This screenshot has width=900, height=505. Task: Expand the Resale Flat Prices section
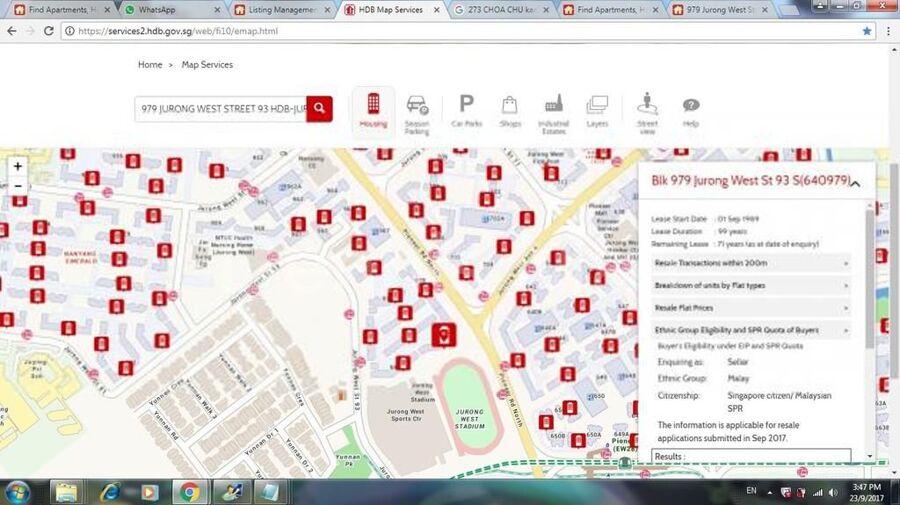pos(751,308)
